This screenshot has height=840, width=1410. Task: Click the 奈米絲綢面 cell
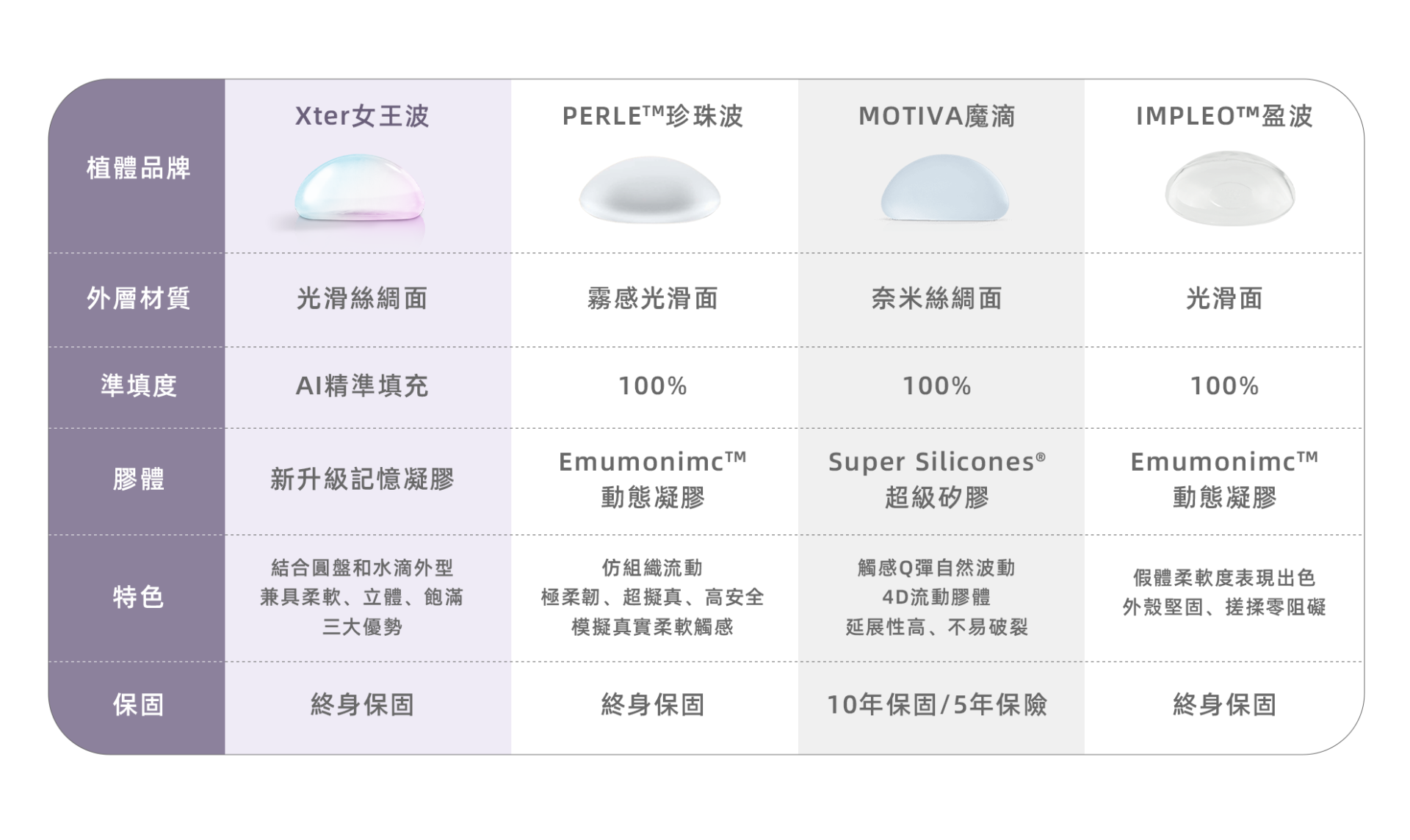click(x=937, y=299)
